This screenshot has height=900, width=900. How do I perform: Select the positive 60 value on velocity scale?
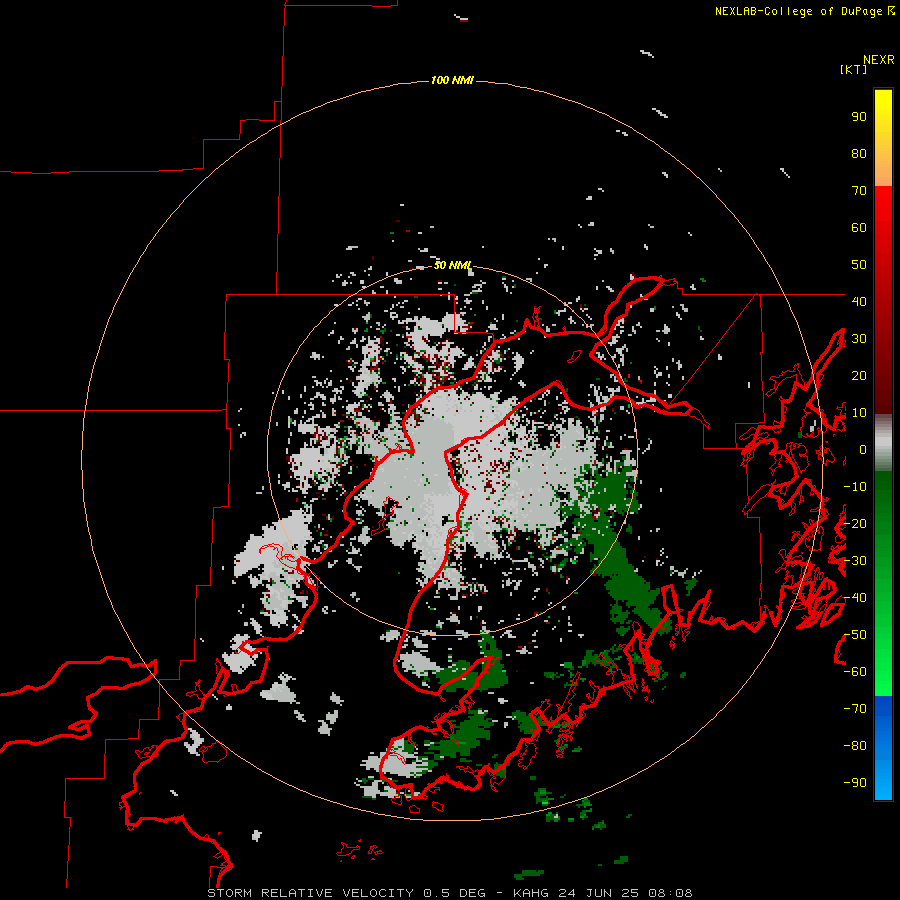point(859,228)
